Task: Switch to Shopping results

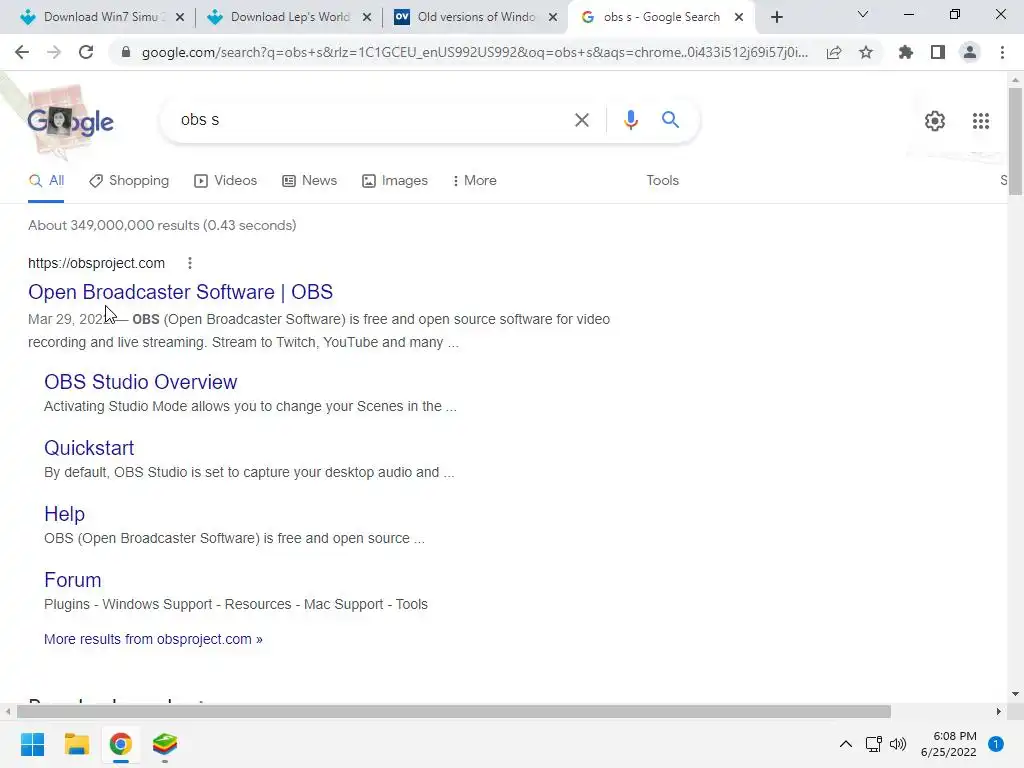Action: click(129, 181)
